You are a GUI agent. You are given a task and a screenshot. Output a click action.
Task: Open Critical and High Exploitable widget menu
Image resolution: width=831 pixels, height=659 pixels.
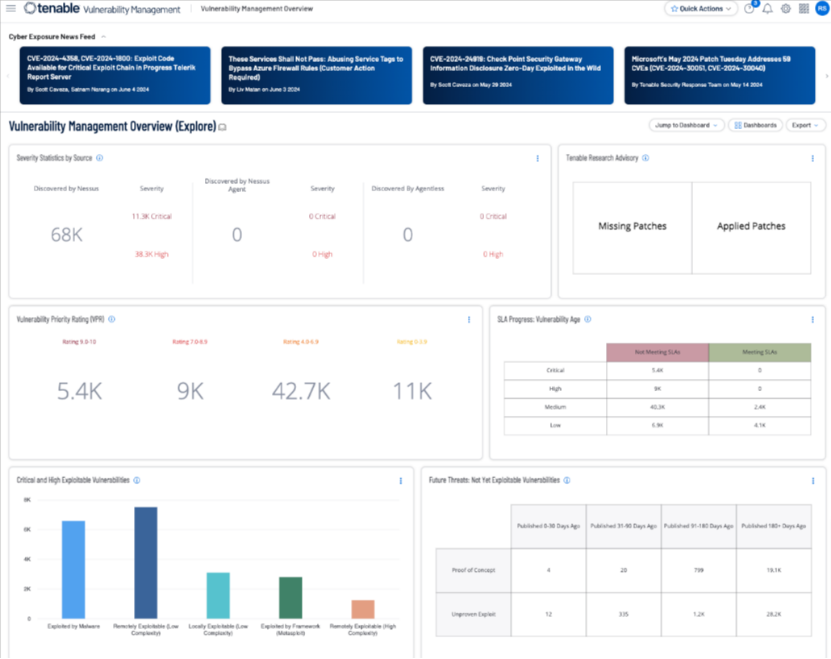coord(401,481)
